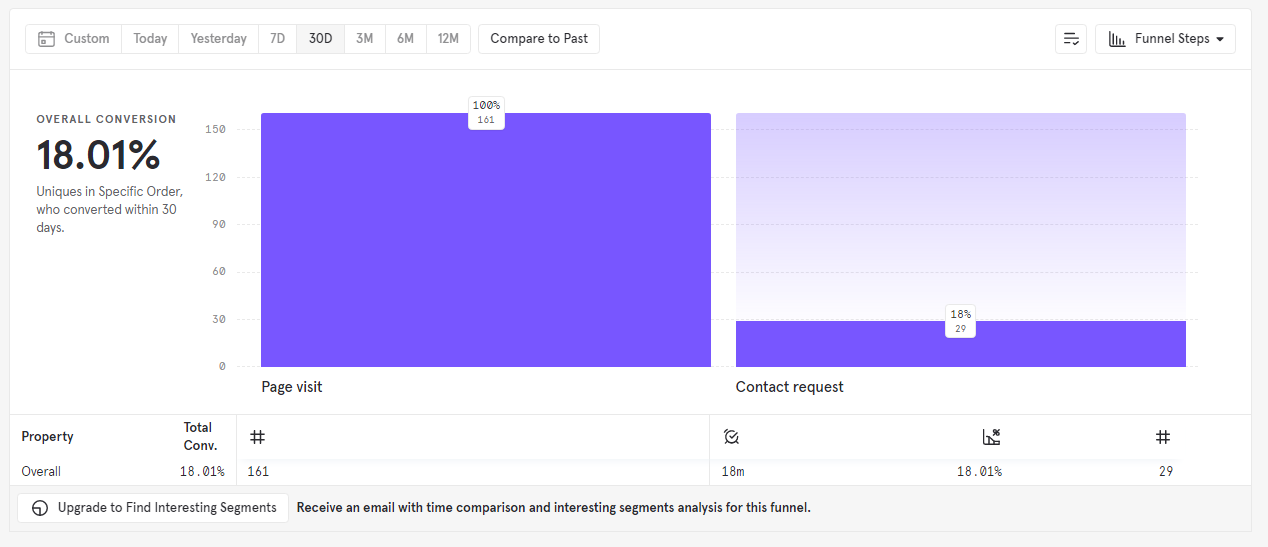Image resolution: width=1268 pixels, height=547 pixels.
Task: Click the Page visit purple bar
Action: [x=485, y=240]
